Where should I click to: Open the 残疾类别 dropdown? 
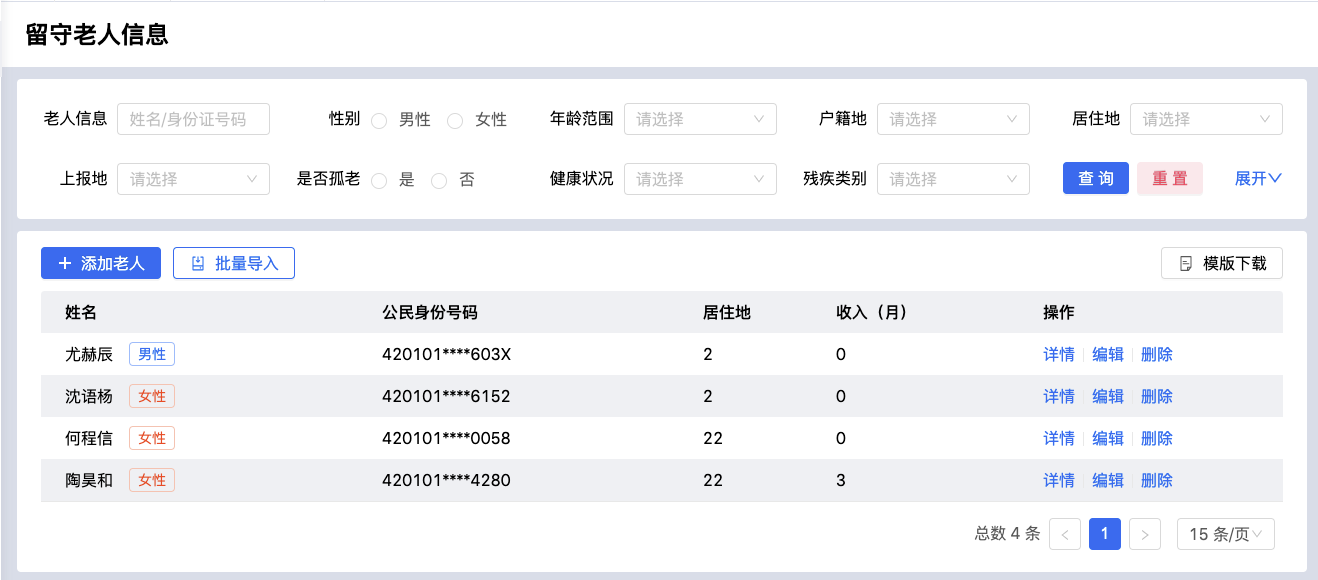pyautogui.click(x=953, y=179)
